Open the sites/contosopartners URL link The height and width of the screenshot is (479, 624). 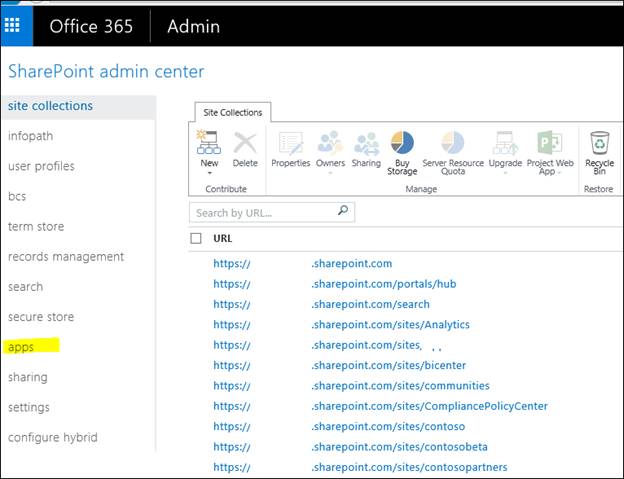pos(409,467)
